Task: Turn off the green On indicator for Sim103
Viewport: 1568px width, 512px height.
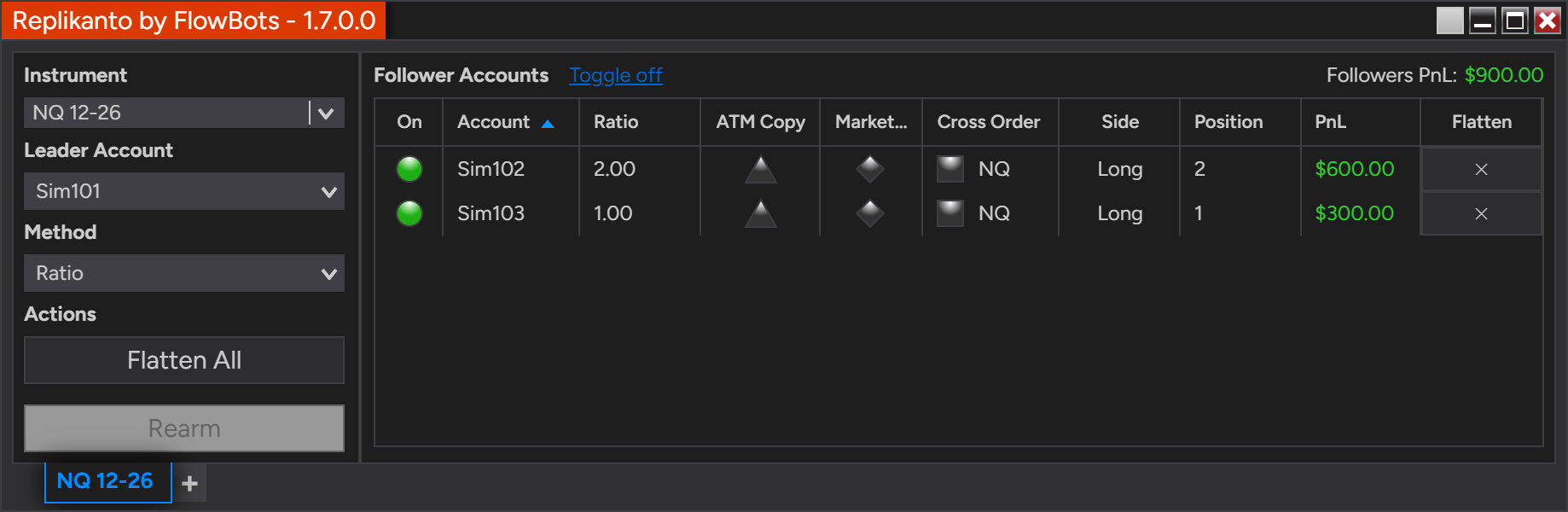Action: pyautogui.click(x=409, y=213)
